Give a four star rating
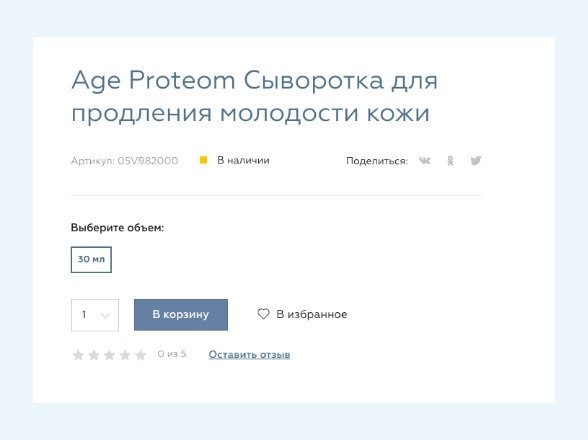Screen dimensions: 588x440 coord(125,355)
